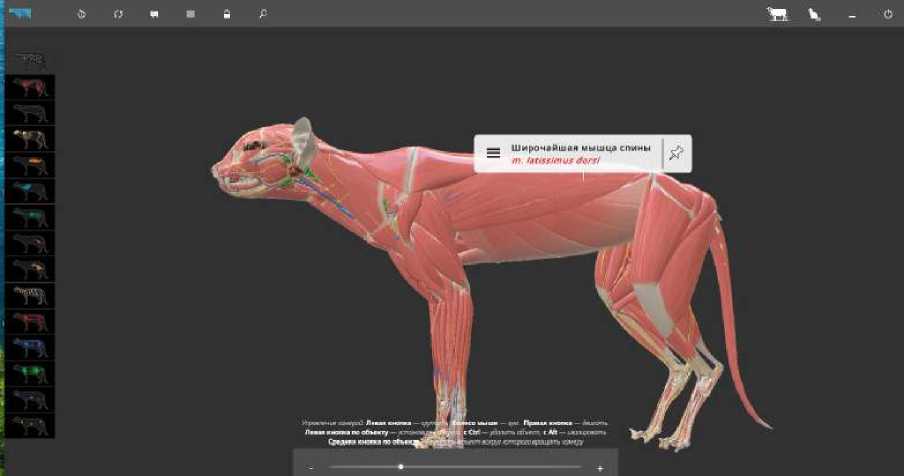Open hamburger menu on muscle label

pos(493,153)
